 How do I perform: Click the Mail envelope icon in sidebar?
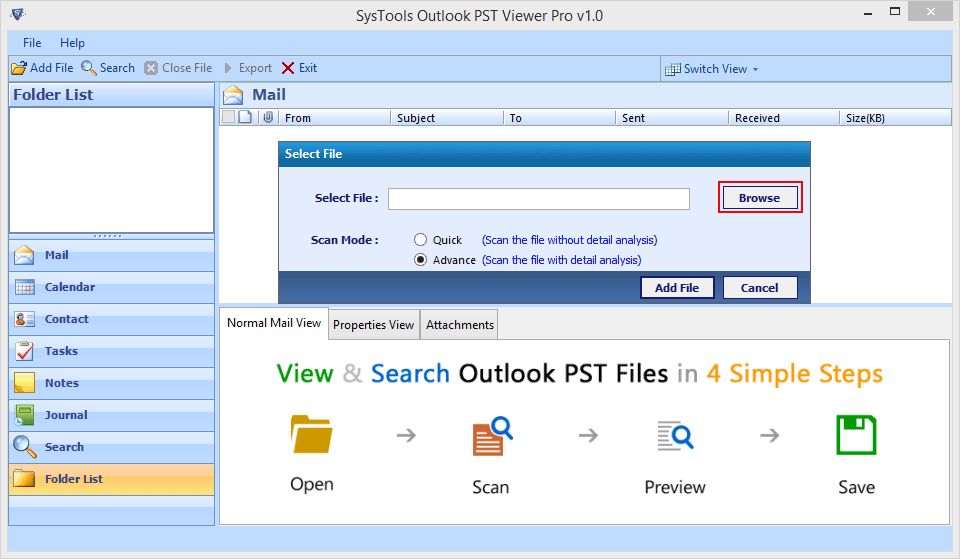tap(24, 255)
